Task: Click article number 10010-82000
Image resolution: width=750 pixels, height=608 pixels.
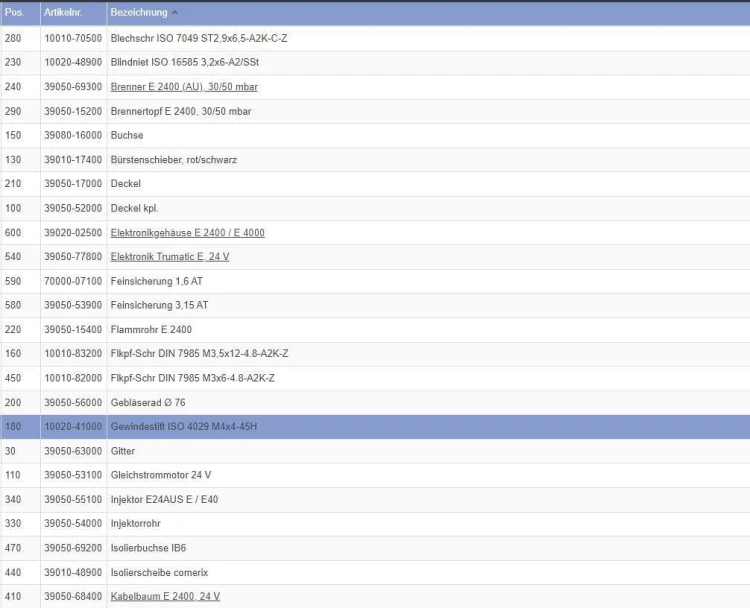Action: [x=73, y=378]
